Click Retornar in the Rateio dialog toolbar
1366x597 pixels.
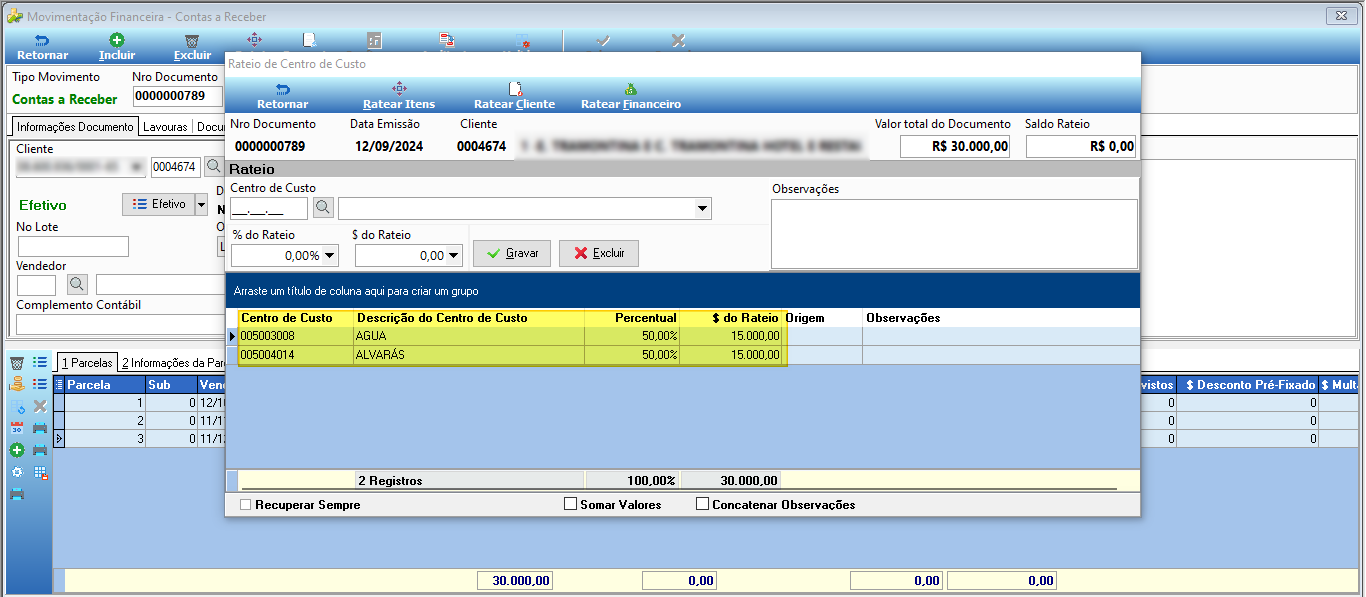click(x=282, y=96)
